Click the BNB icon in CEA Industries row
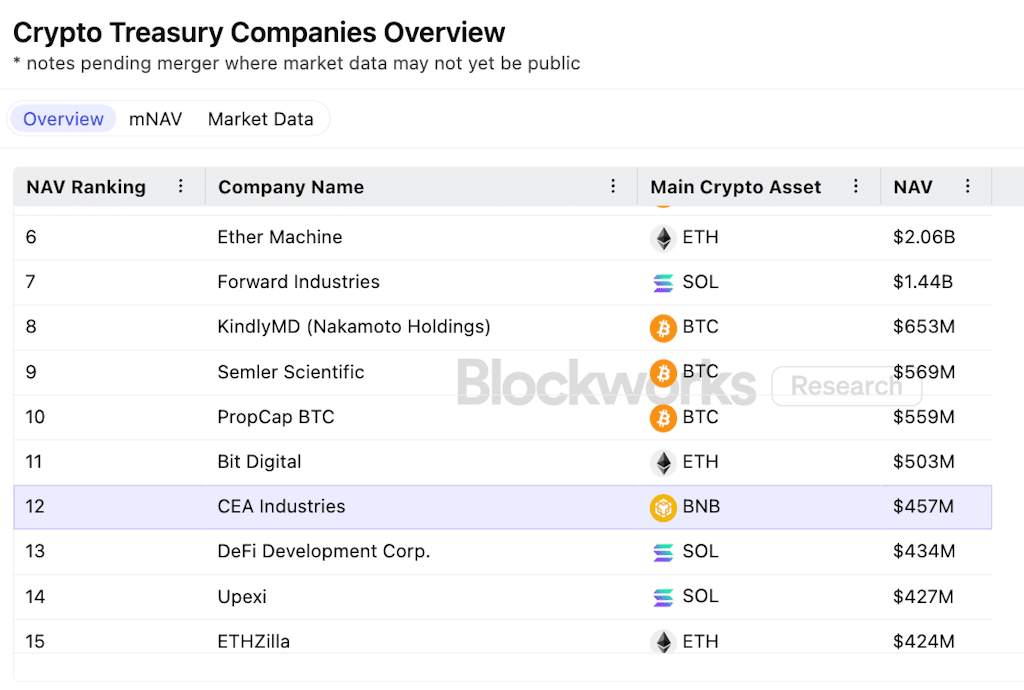This screenshot has width=1024, height=690. pyautogui.click(x=662, y=507)
